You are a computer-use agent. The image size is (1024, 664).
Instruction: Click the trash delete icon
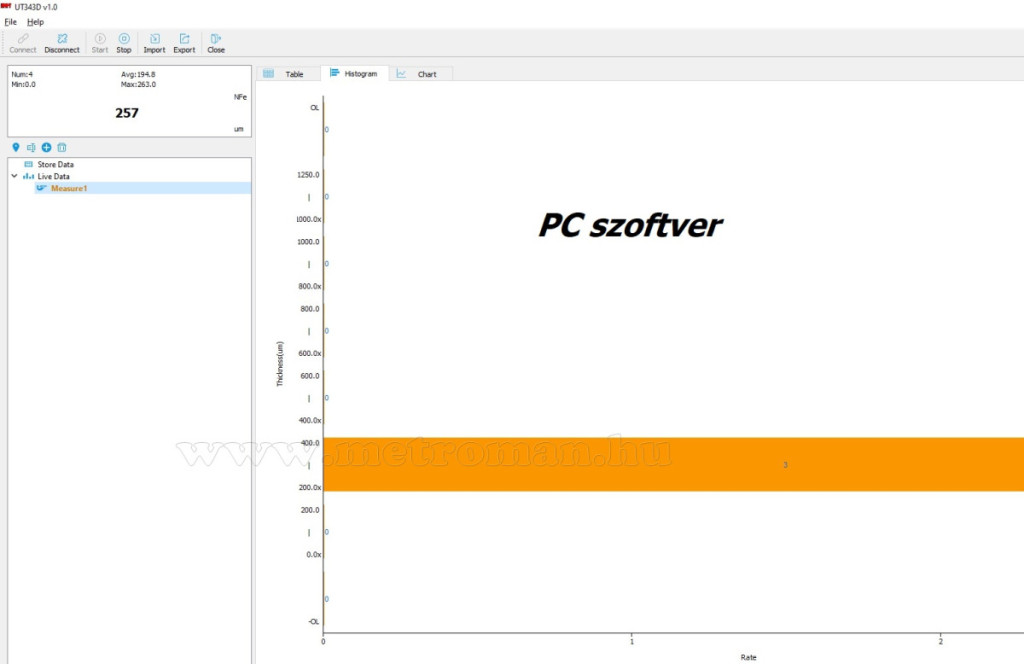tap(61, 147)
